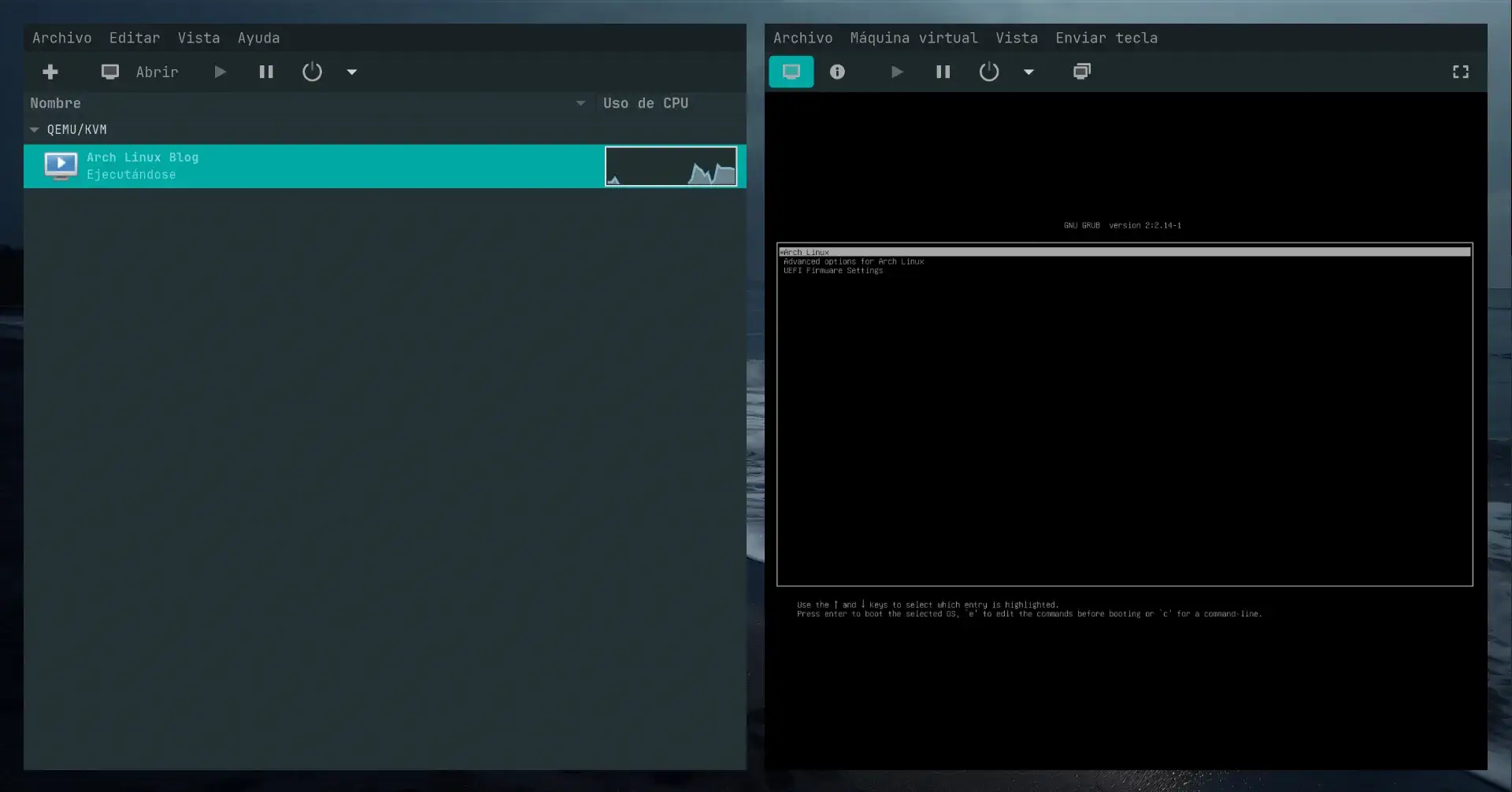Screen dimensions: 1512x792
Task: Resume the VM from the console play icon
Action: (x=897, y=72)
